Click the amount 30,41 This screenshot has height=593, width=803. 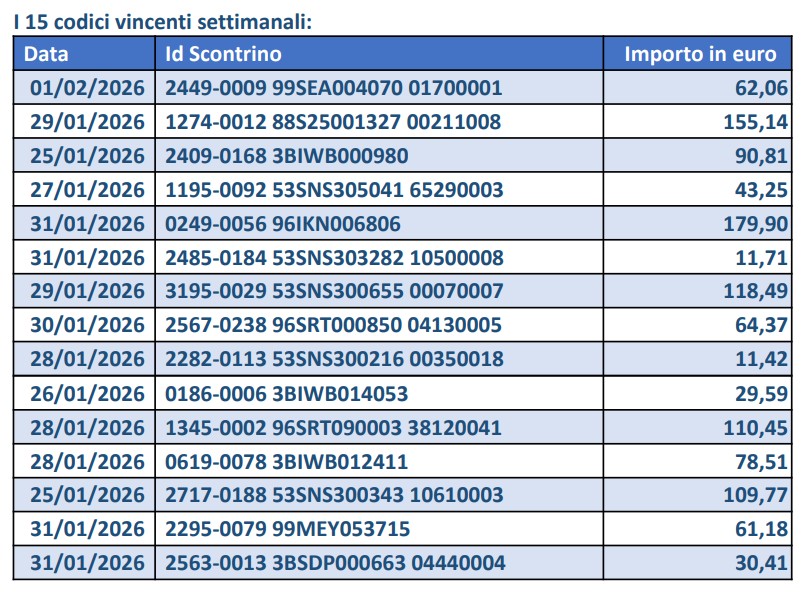point(762,563)
